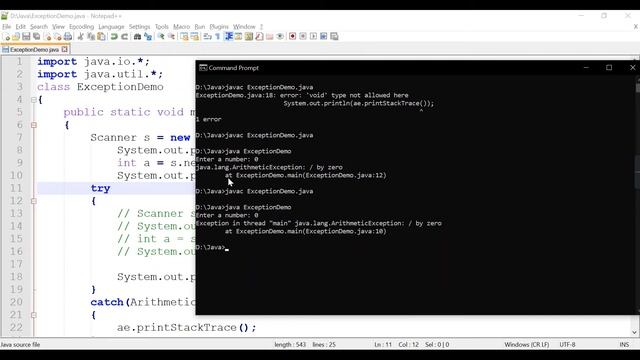Toggle word wrap in the toolbar
Viewport: 640px width, 360px height.
(x=207, y=36)
